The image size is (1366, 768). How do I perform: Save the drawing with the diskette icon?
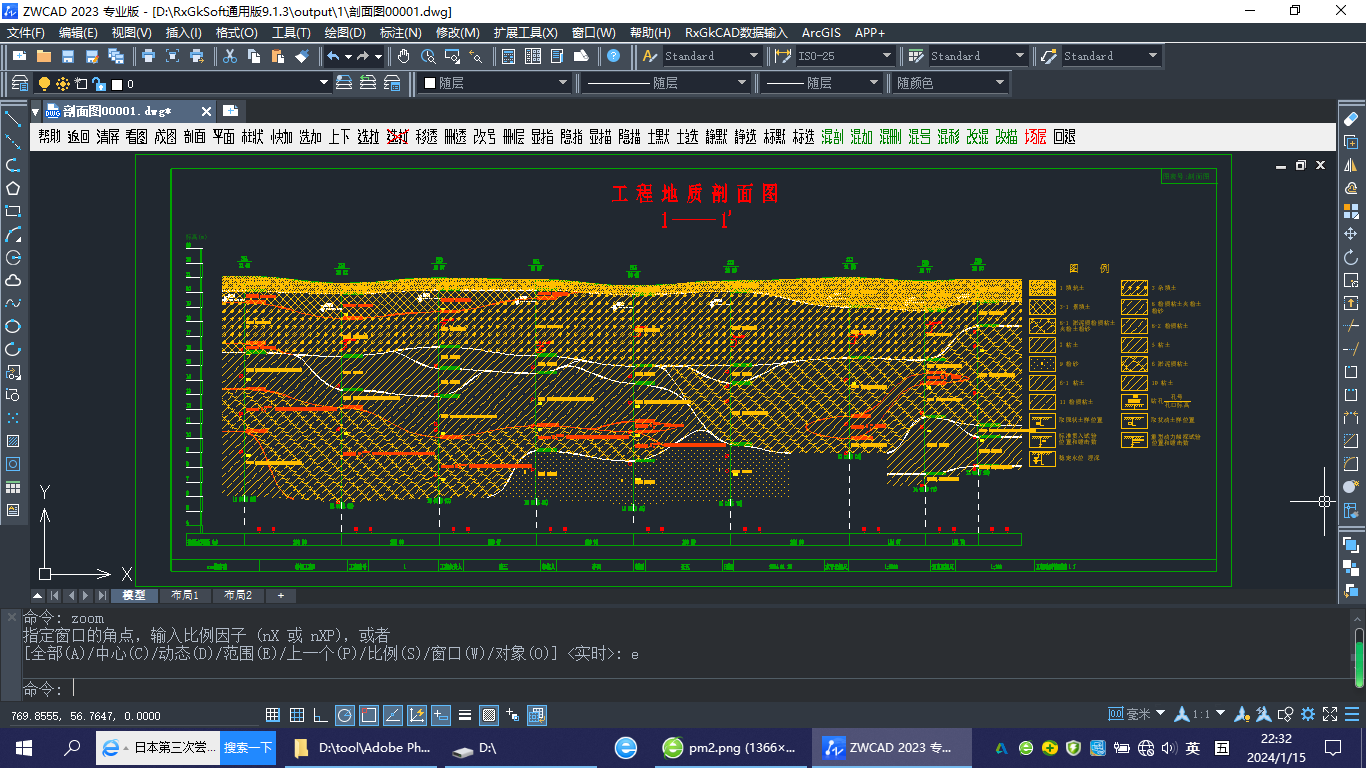click(68, 56)
